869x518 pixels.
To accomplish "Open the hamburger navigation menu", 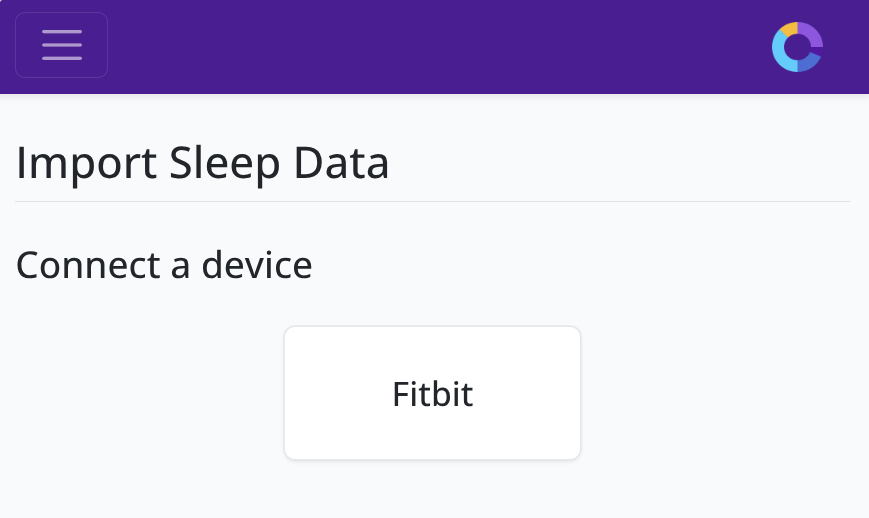I will pyautogui.click(x=61, y=45).
